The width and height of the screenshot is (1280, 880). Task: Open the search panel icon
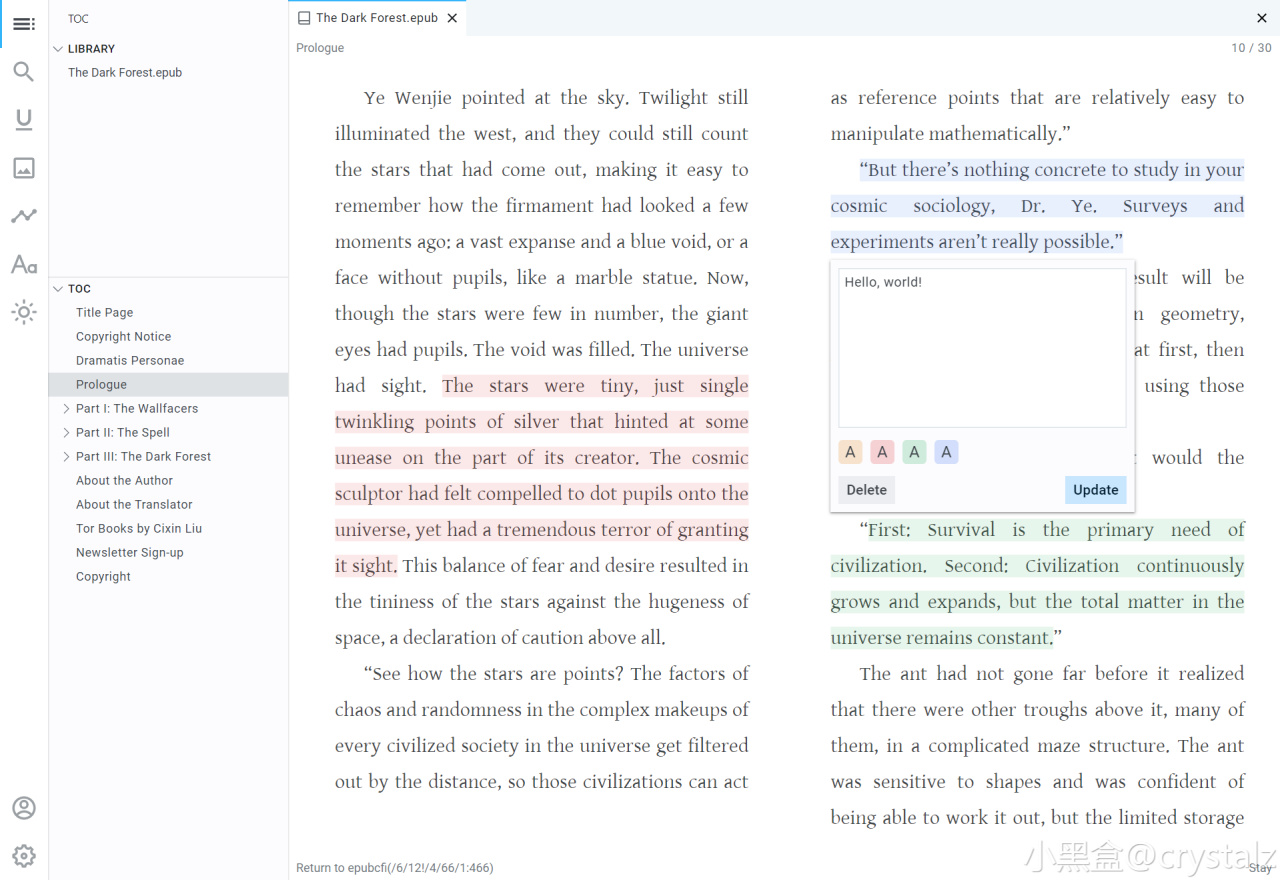[x=24, y=72]
